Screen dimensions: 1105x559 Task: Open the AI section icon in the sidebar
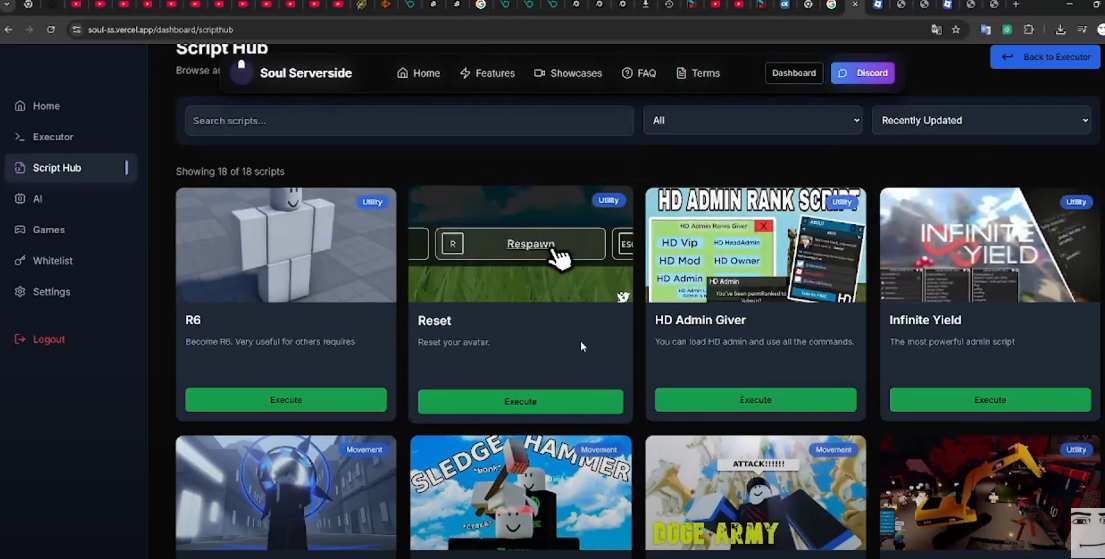pyautogui.click(x=20, y=199)
